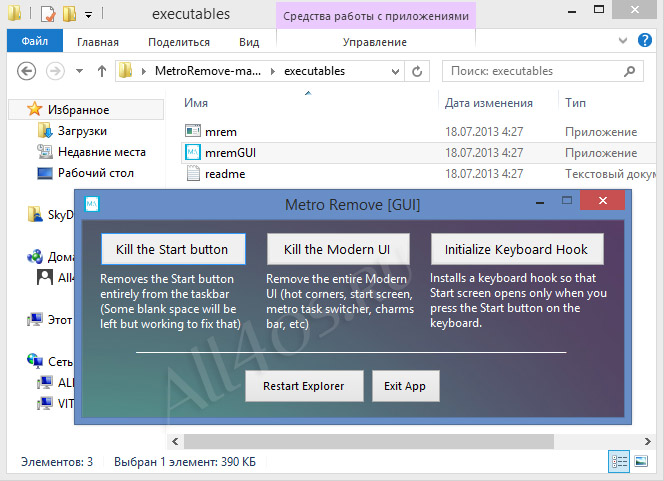The height and width of the screenshot is (481, 664).
Task: Click the Metro Remove window app icon
Action: pos(92,204)
